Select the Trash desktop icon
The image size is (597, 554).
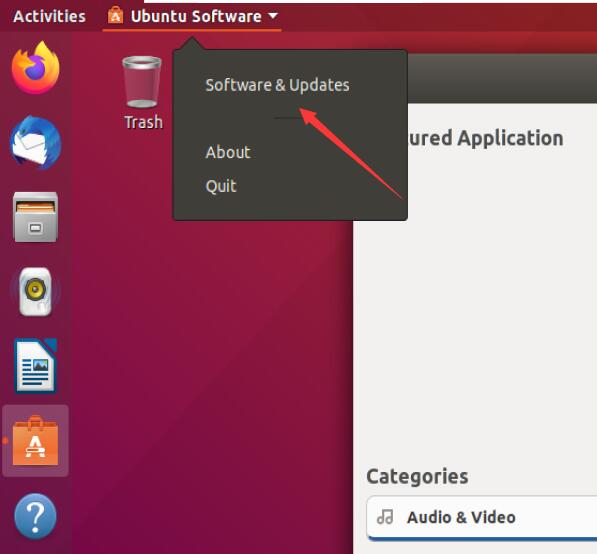[x=142, y=81]
